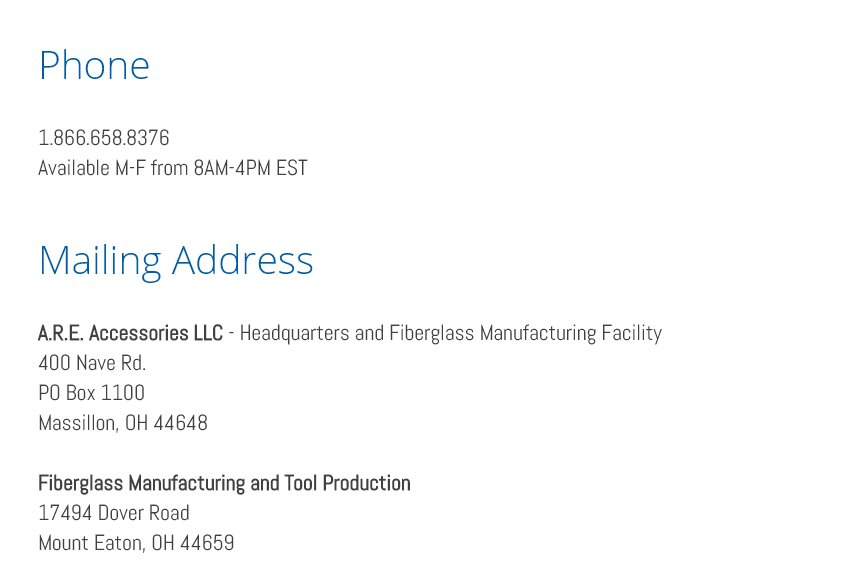Image resolution: width=850 pixels, height=587 pixels.
Task: Click the 17494 Dover Road line
Action: pos(114,513)
